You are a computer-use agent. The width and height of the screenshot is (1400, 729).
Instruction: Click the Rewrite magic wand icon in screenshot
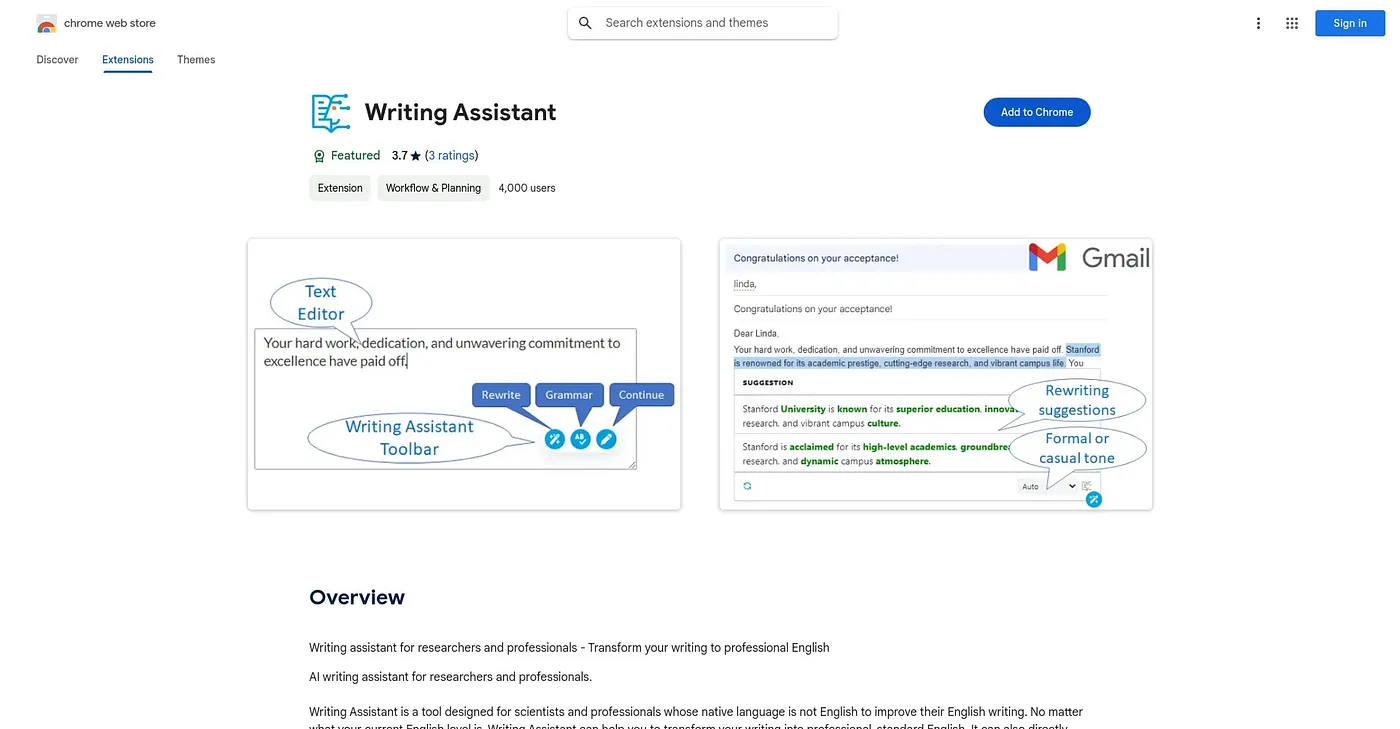point(555,439)
